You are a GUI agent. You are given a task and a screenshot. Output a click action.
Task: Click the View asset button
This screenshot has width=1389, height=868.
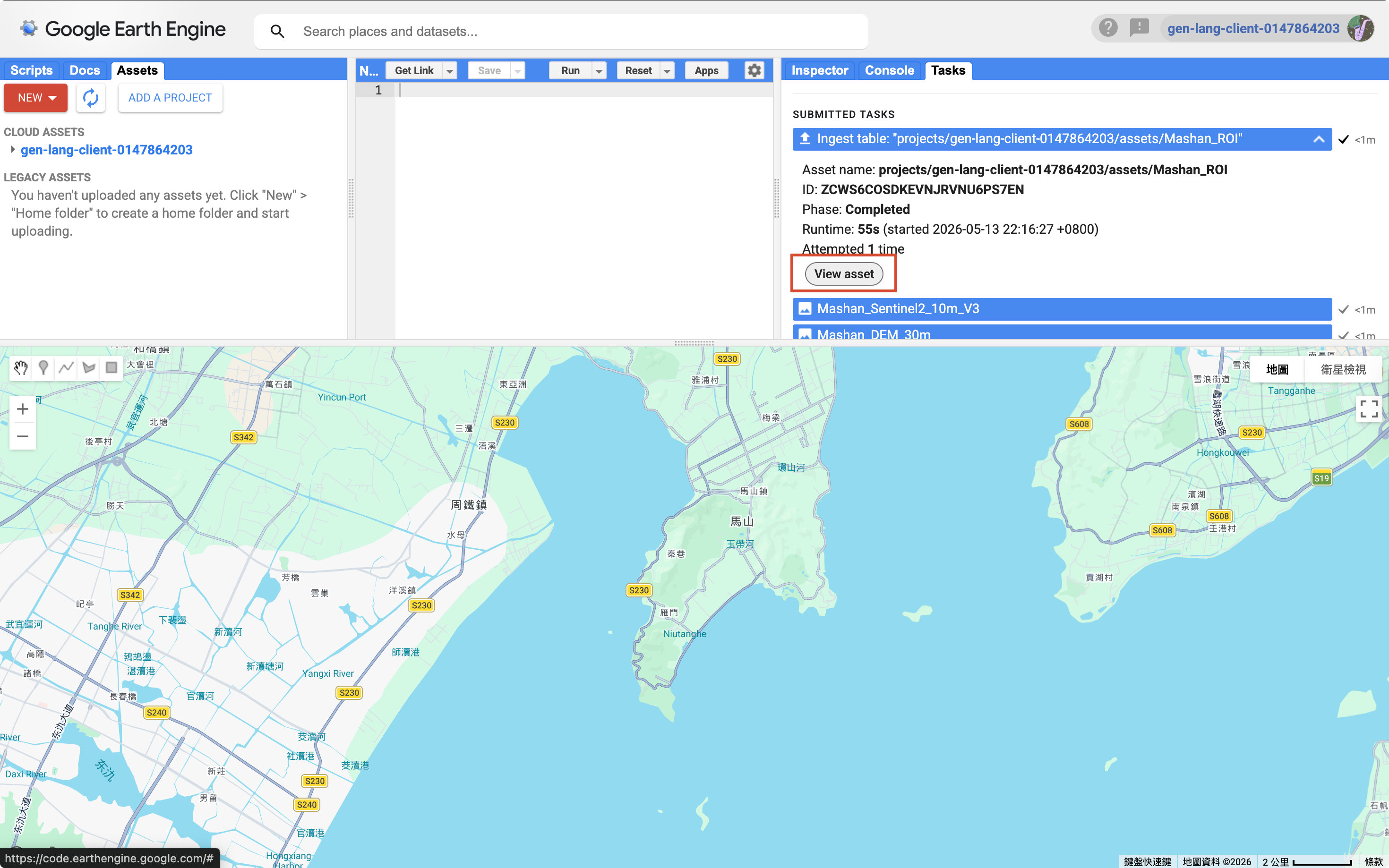843,274
